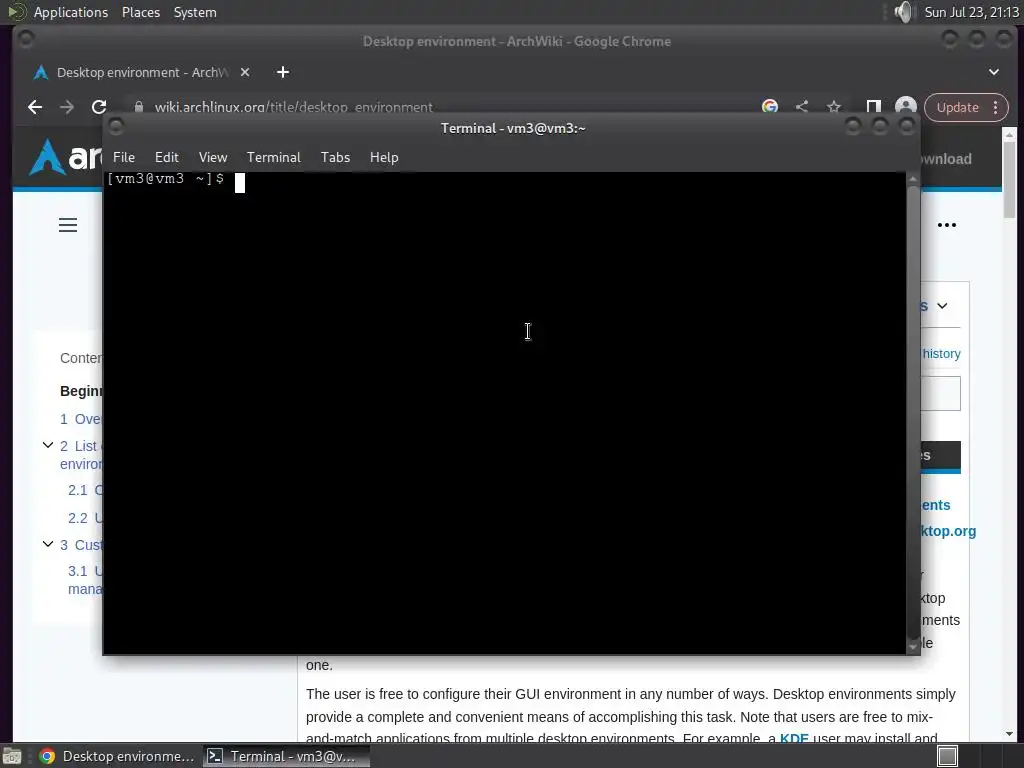
Task: Open the Help menu in Terminal
Action: (384, 157)
